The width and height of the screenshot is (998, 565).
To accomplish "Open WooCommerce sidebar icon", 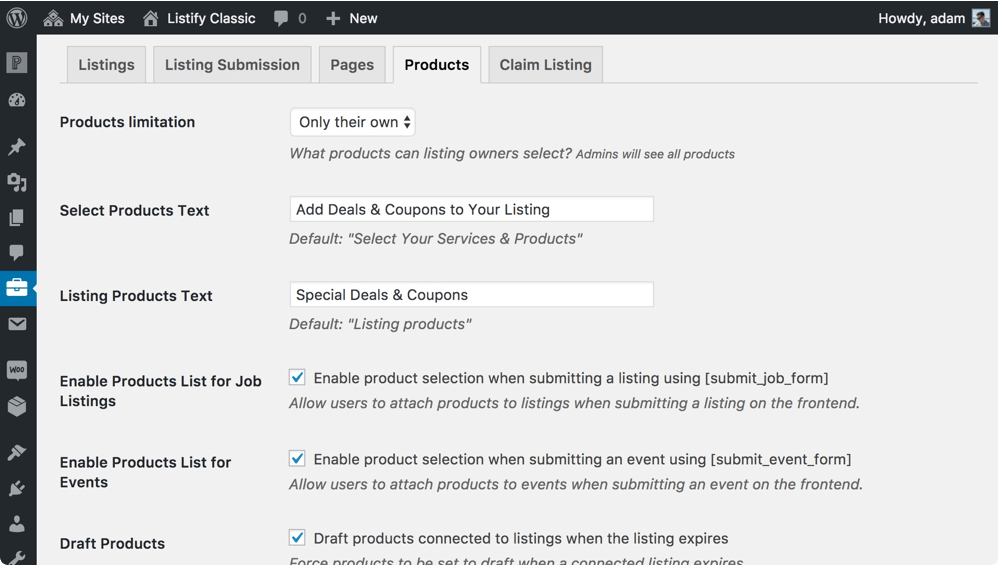I will [17, 370].
